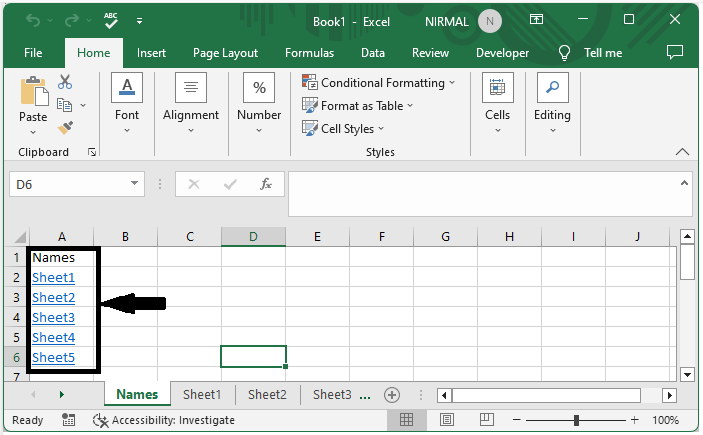Viewport: 703px width, 435px height.
Task: Click horizontal scrollbar right arrow
Action: click(669, 395)
